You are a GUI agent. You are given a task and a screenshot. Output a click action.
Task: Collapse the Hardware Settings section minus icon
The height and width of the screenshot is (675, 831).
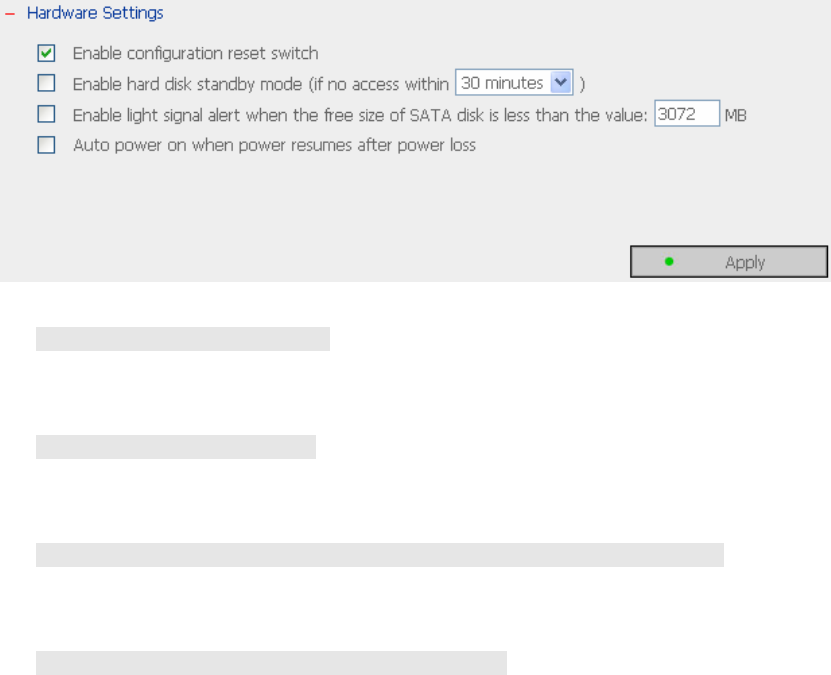pos(10,15)
